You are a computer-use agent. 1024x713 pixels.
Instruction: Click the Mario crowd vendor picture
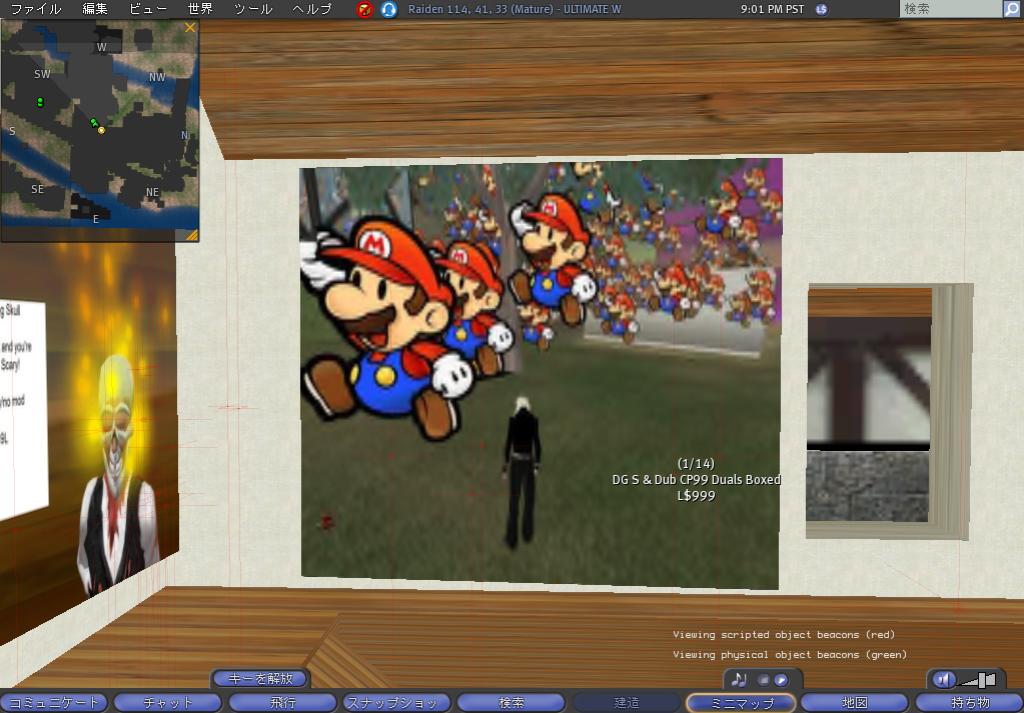tap(540, 373)
